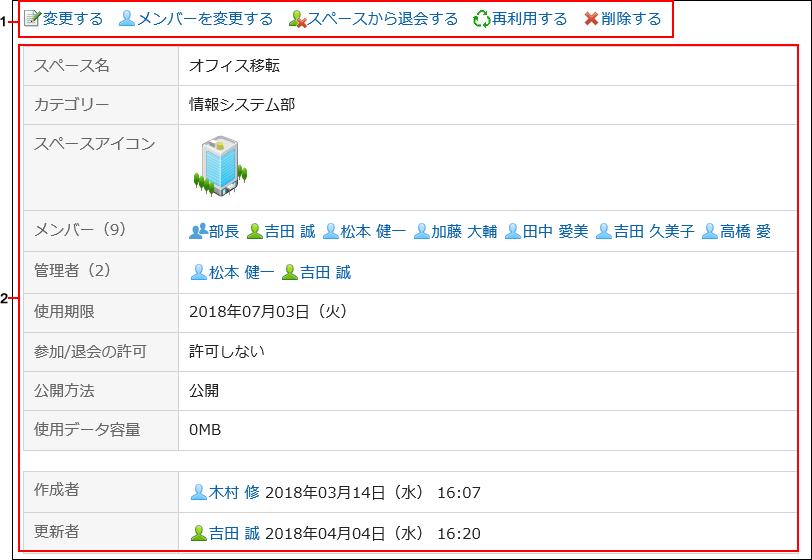The height and width of the screenshot is (560, 812).
Task: Click the user icon beside 木村 修
Action: point(198,492)
